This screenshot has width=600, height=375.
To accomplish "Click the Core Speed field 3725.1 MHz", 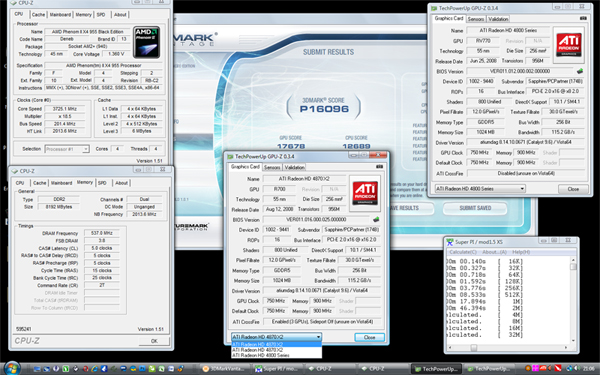I will [x=65, y=109].
